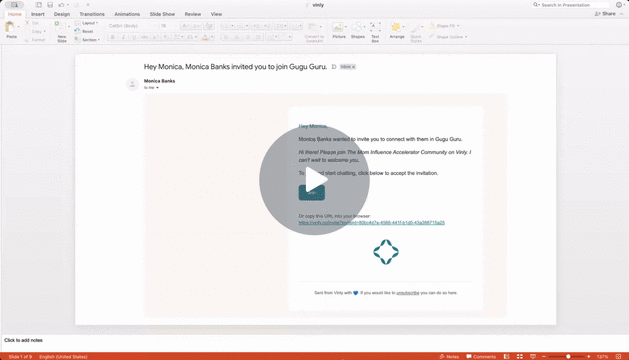Switch to the Home tab
Image resolution: width=629 pixels, height=360 pixels.
point(15,14)
